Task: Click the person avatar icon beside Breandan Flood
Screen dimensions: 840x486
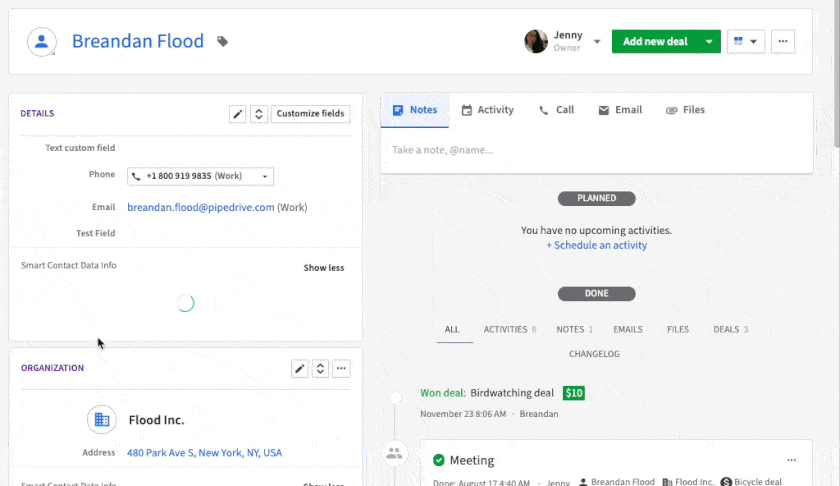Action: (42, 41)
